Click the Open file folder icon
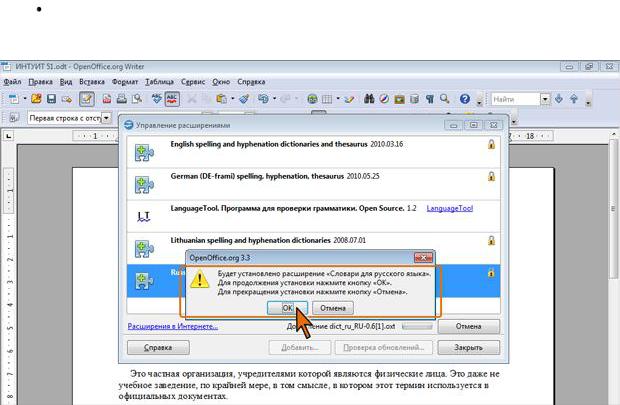The image size is (620, 405). pos(36,99)
